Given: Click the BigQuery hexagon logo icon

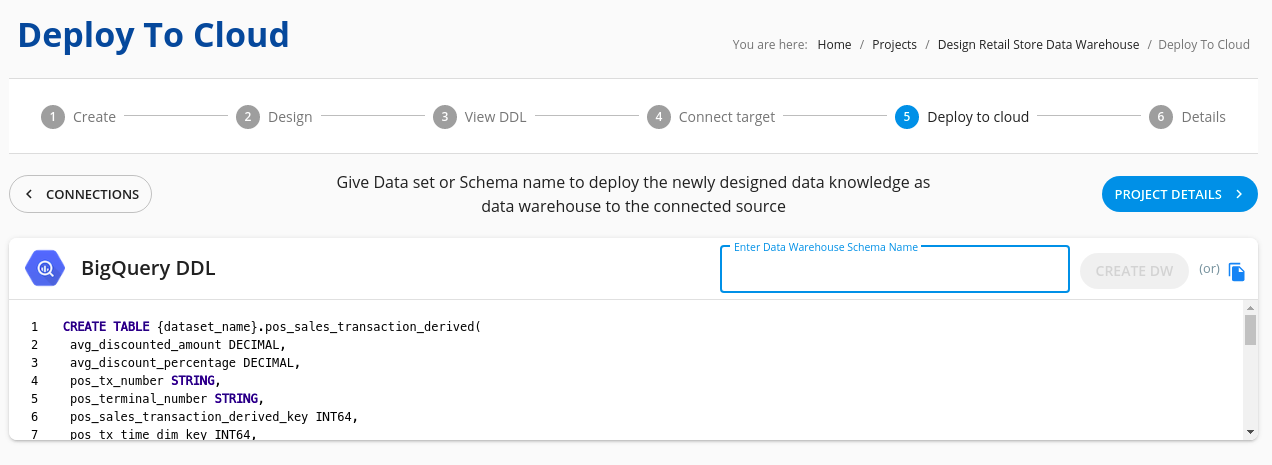Looking at the screenshot, I should coord(46,268).
